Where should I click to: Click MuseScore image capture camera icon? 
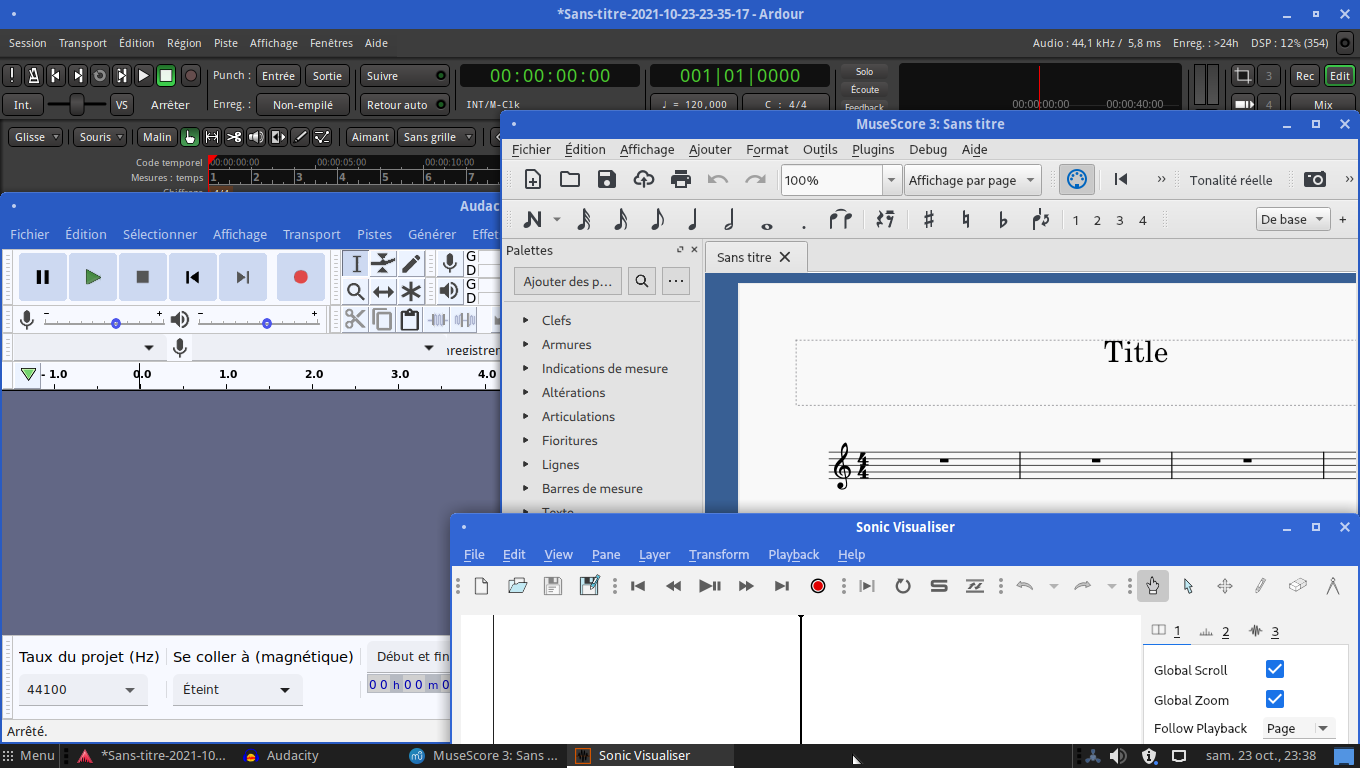pos(1315,180)
